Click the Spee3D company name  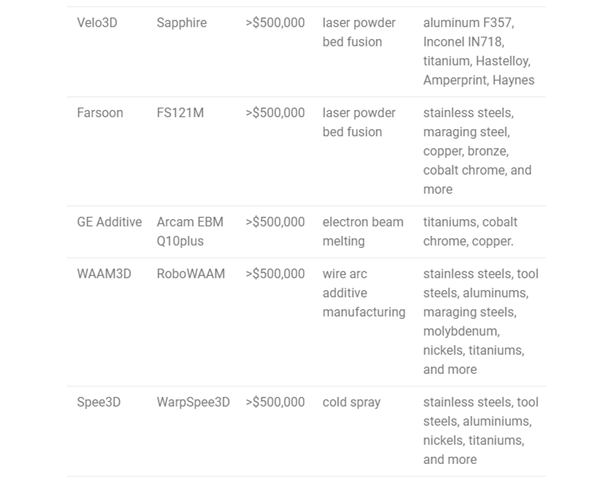pos(101,403)
